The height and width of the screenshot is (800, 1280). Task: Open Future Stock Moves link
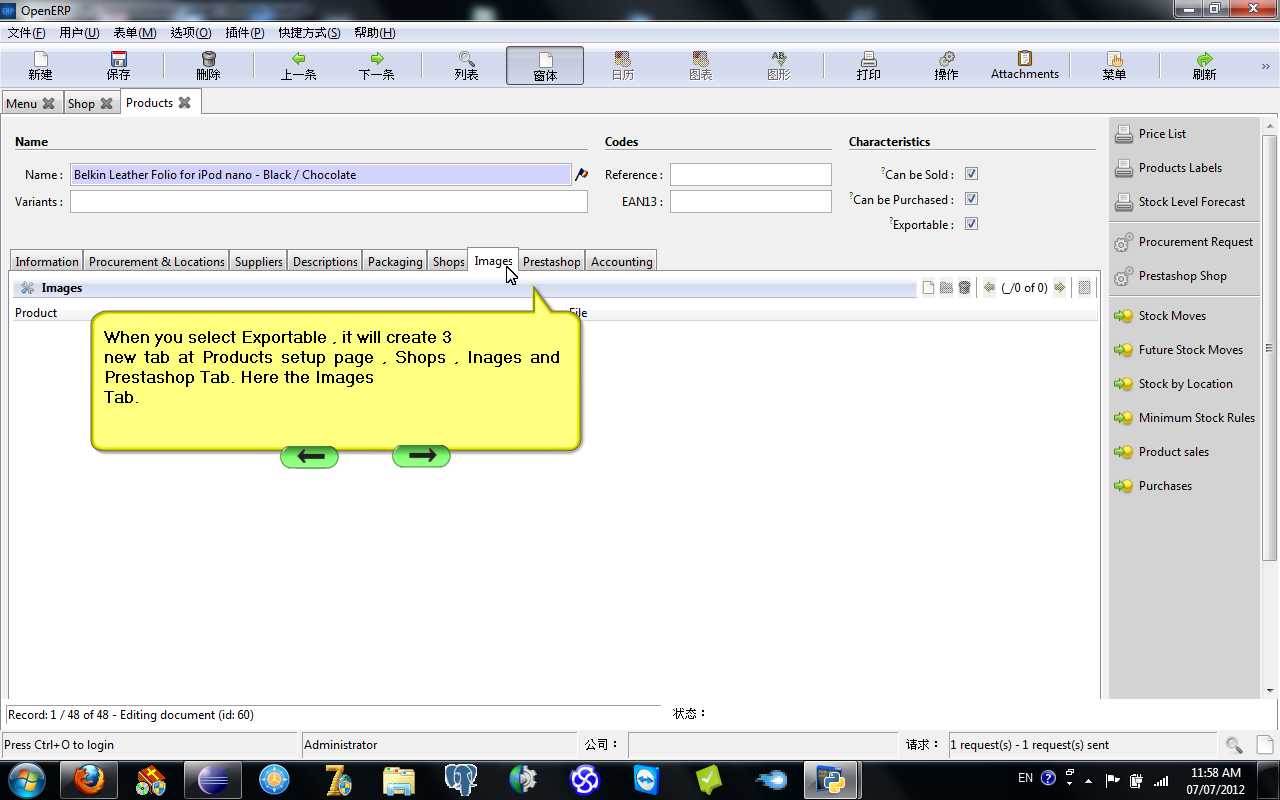point(1191,350)
